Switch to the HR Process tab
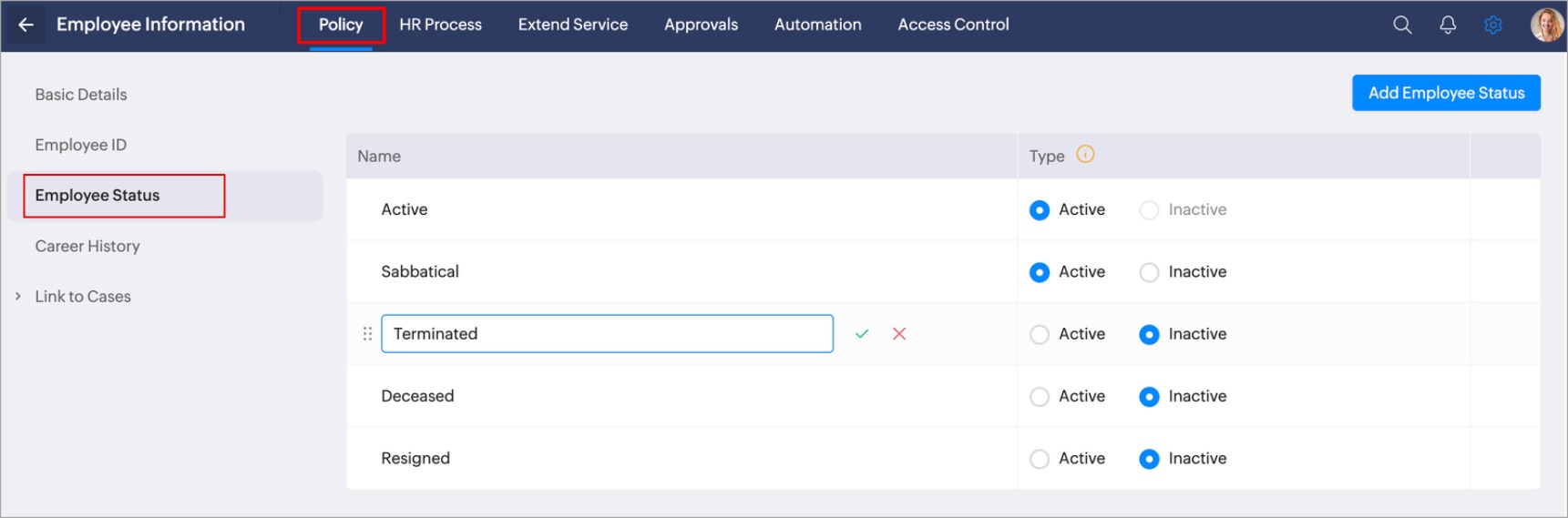Viewport: 1568px width, 518px height. coord(440,25)
